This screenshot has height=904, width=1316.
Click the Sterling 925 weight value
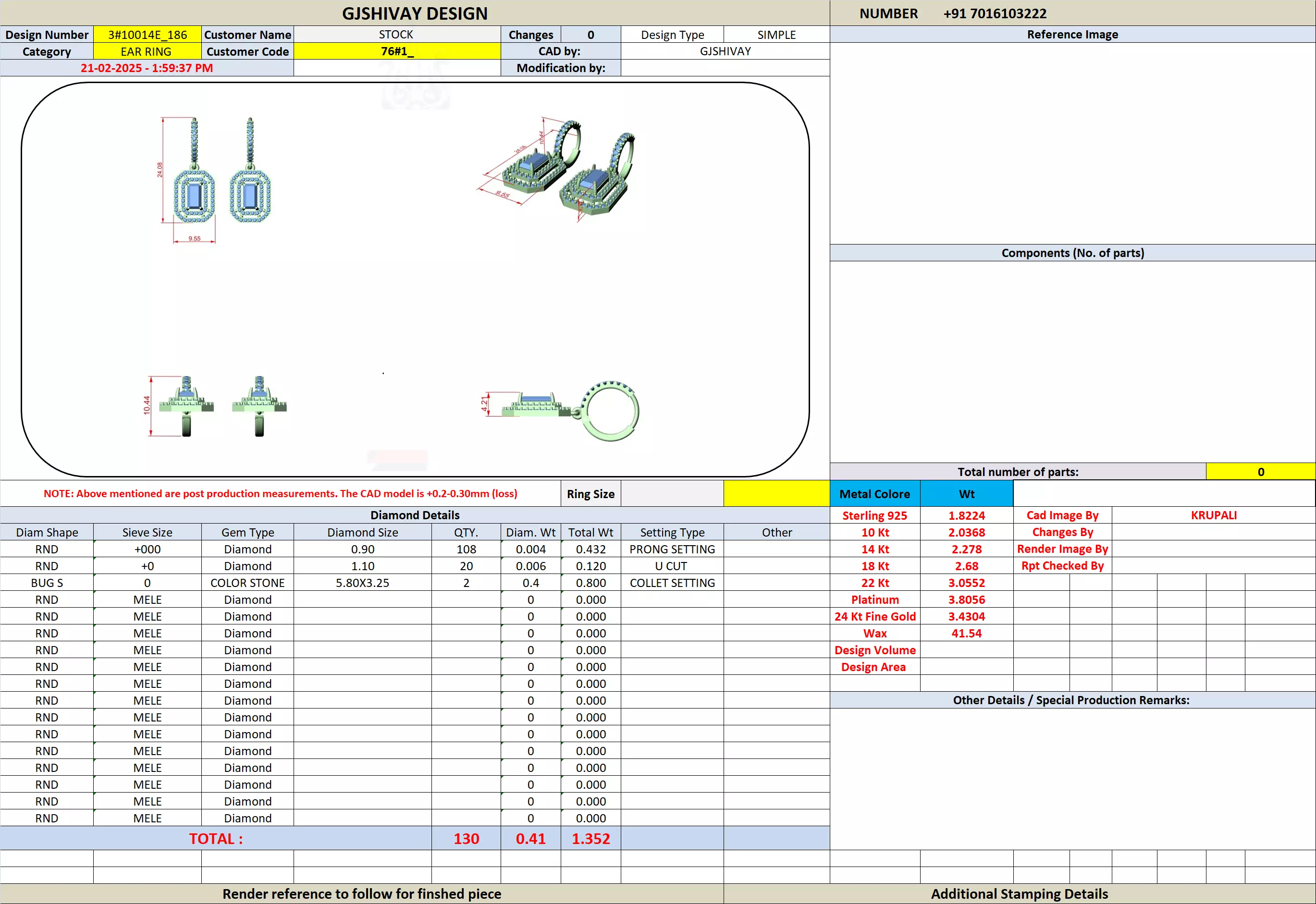click(x=967, y=515)
